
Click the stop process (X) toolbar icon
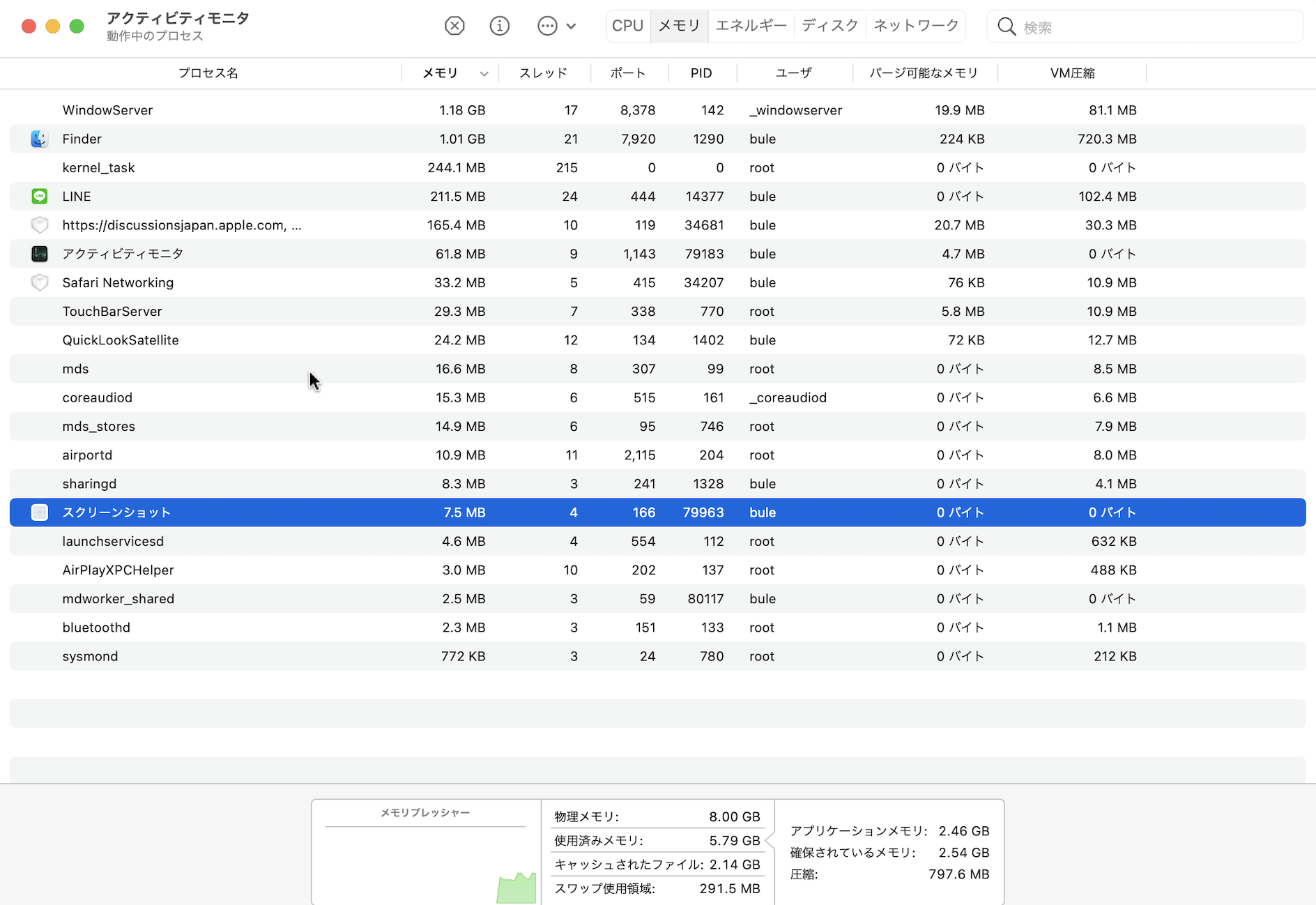[x=454, y=26]
